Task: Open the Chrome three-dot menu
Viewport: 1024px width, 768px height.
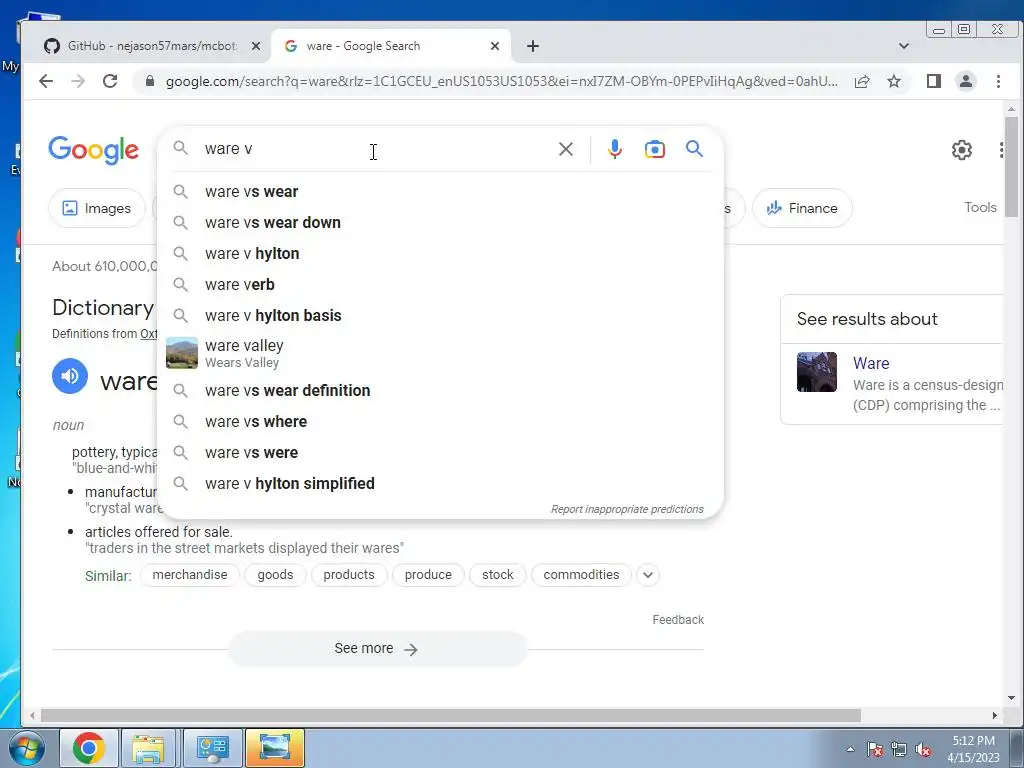Action: [x=998, y=81]
